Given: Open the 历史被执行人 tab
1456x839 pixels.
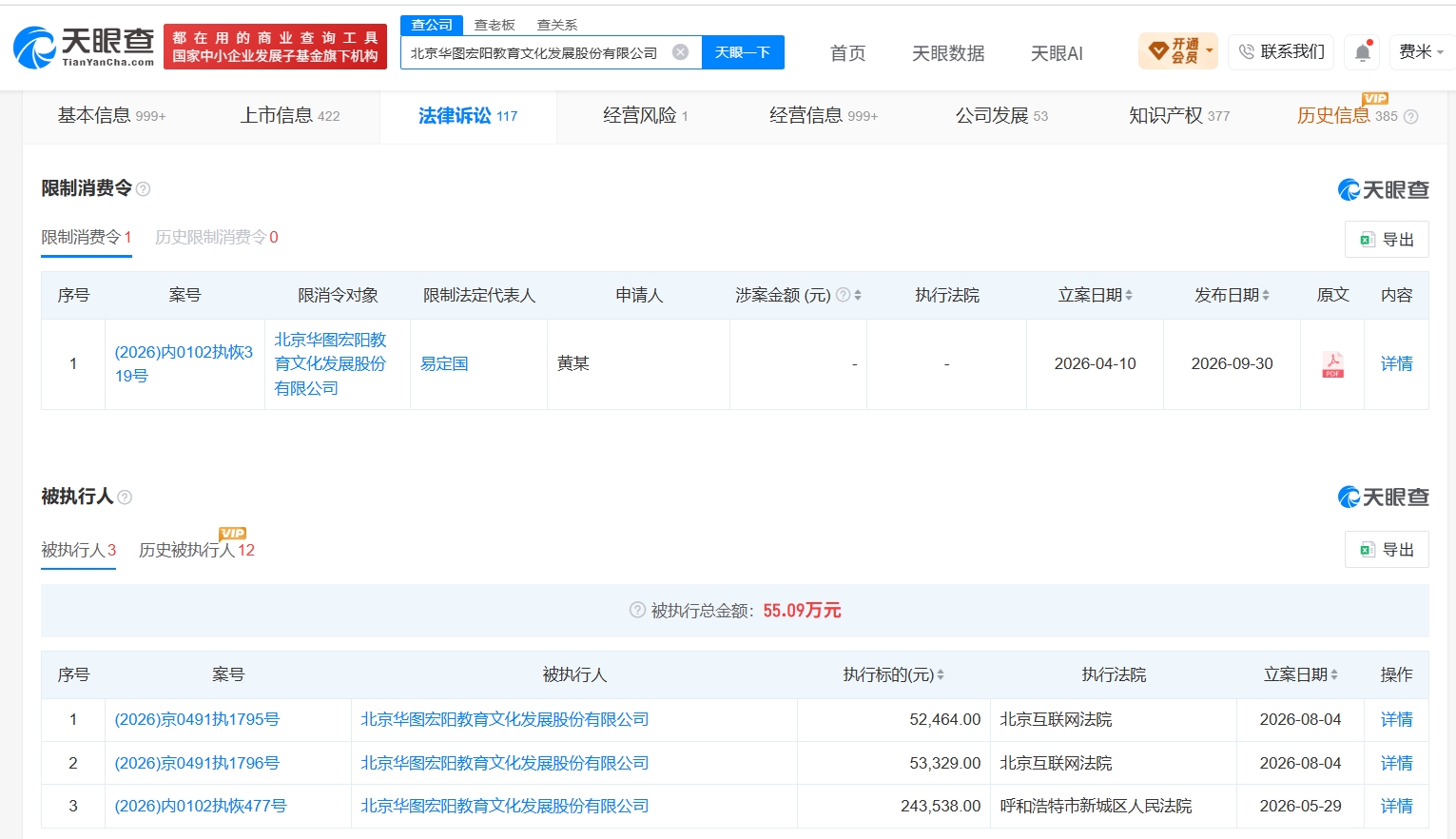Looking at the screenshot, I should click(x=197, y=550).
